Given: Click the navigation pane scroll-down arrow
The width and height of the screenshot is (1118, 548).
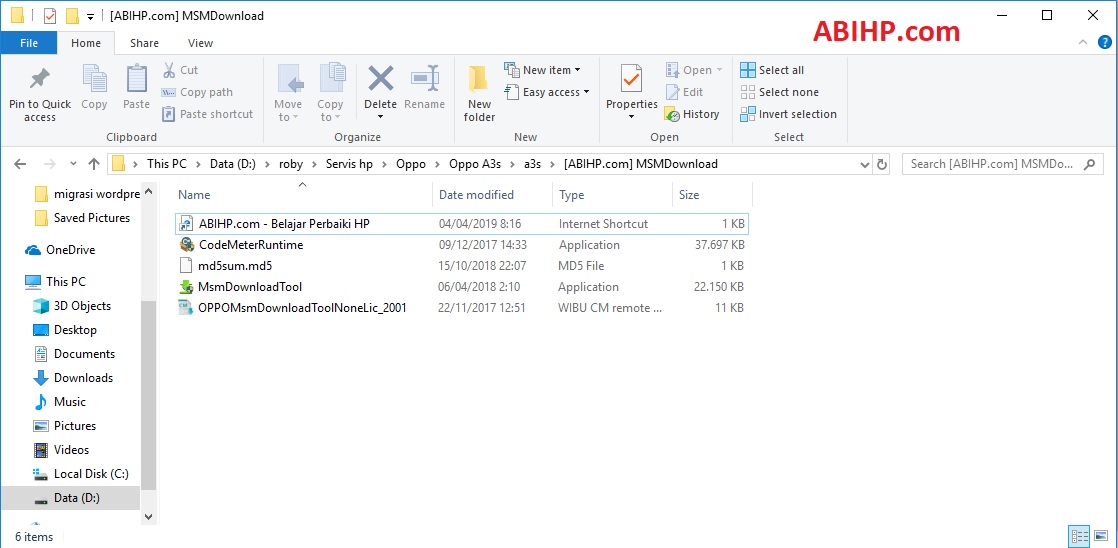Looking at the screenshot, I should pyautogui.click(x=148, y=517).
